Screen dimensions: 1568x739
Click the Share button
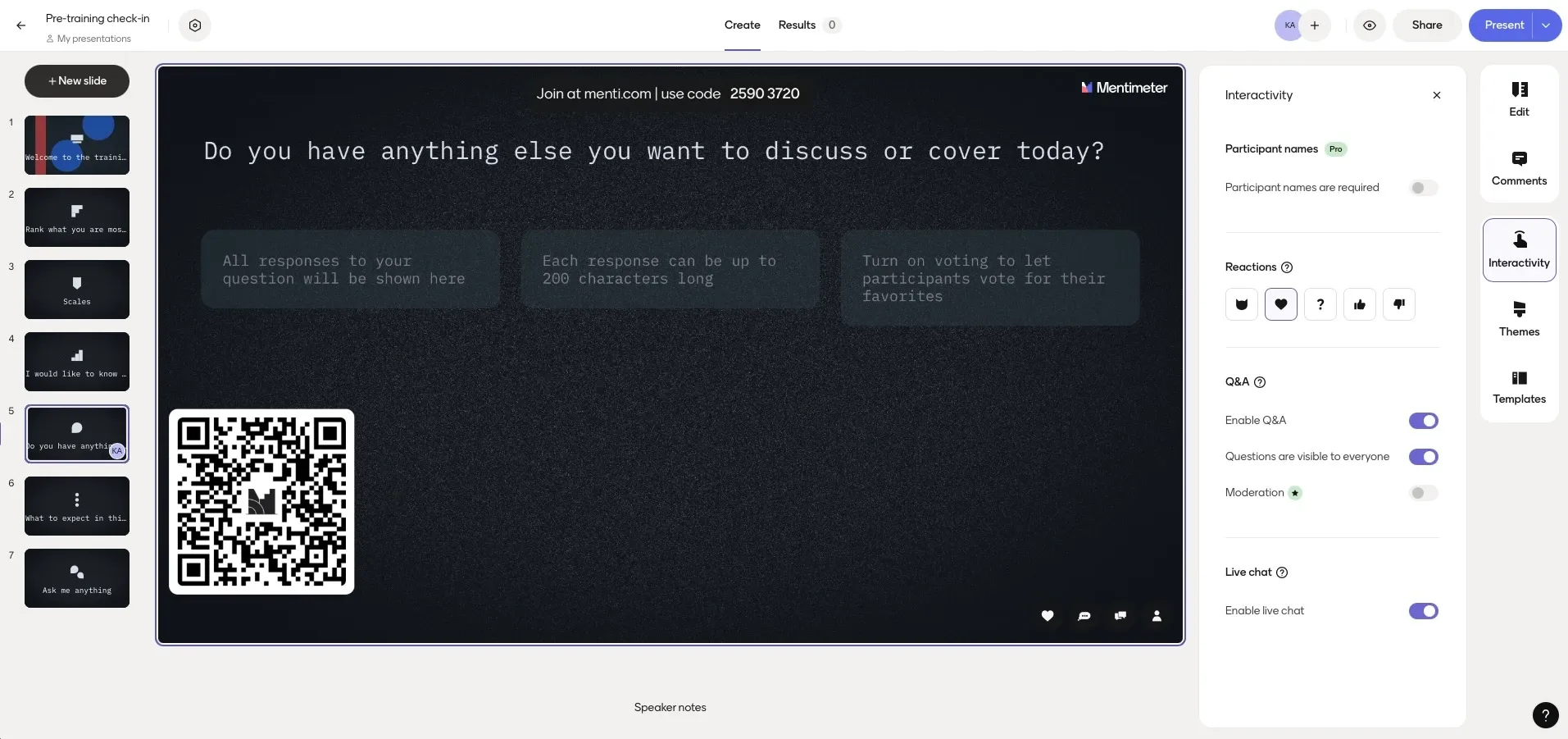(x=1426, y=25)
